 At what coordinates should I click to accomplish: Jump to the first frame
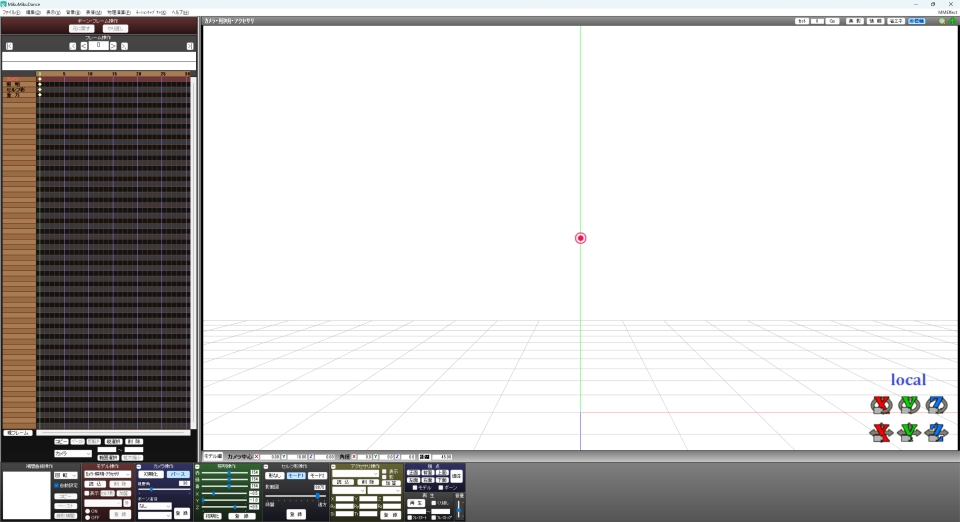click(9, 46)
